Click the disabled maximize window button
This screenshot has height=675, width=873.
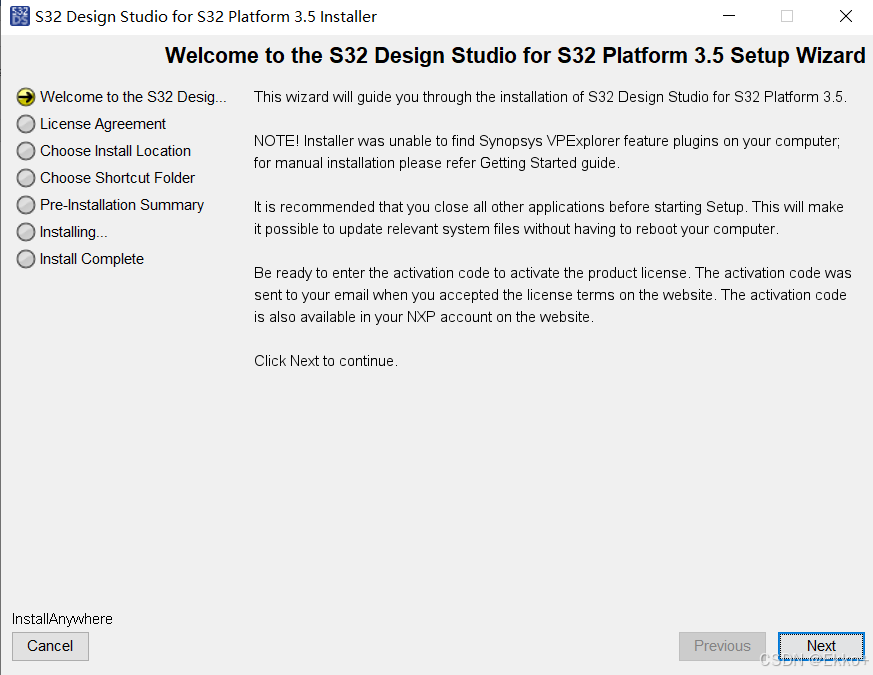click(x=787, y=16)
